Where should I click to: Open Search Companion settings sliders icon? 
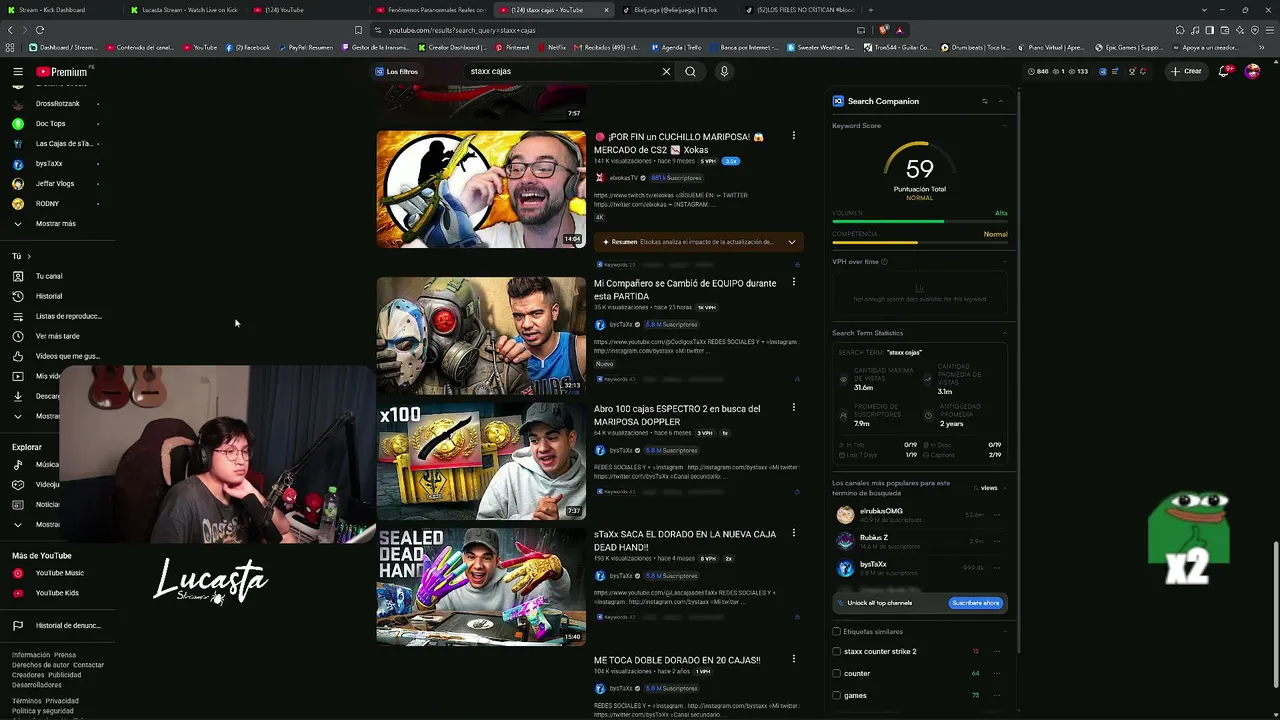pyautogui.click(x=985, y=101)
